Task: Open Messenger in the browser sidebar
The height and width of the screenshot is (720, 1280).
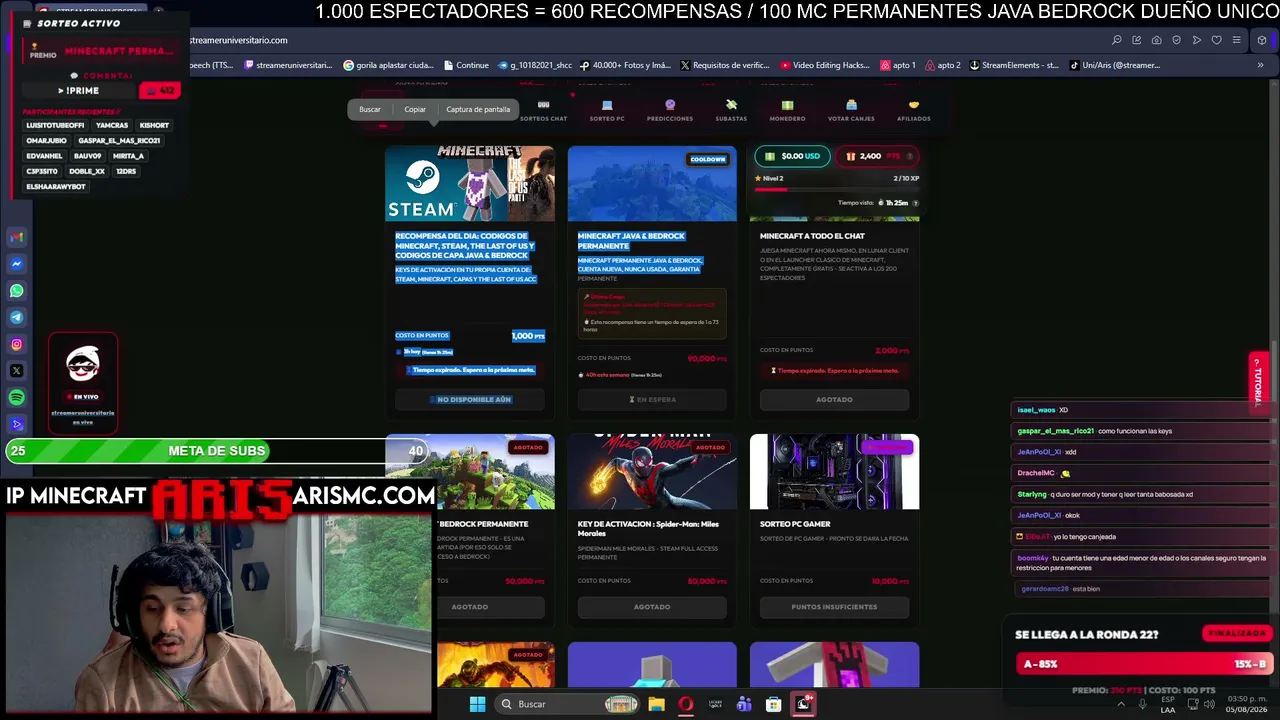Action: click(x=16, y=264)
